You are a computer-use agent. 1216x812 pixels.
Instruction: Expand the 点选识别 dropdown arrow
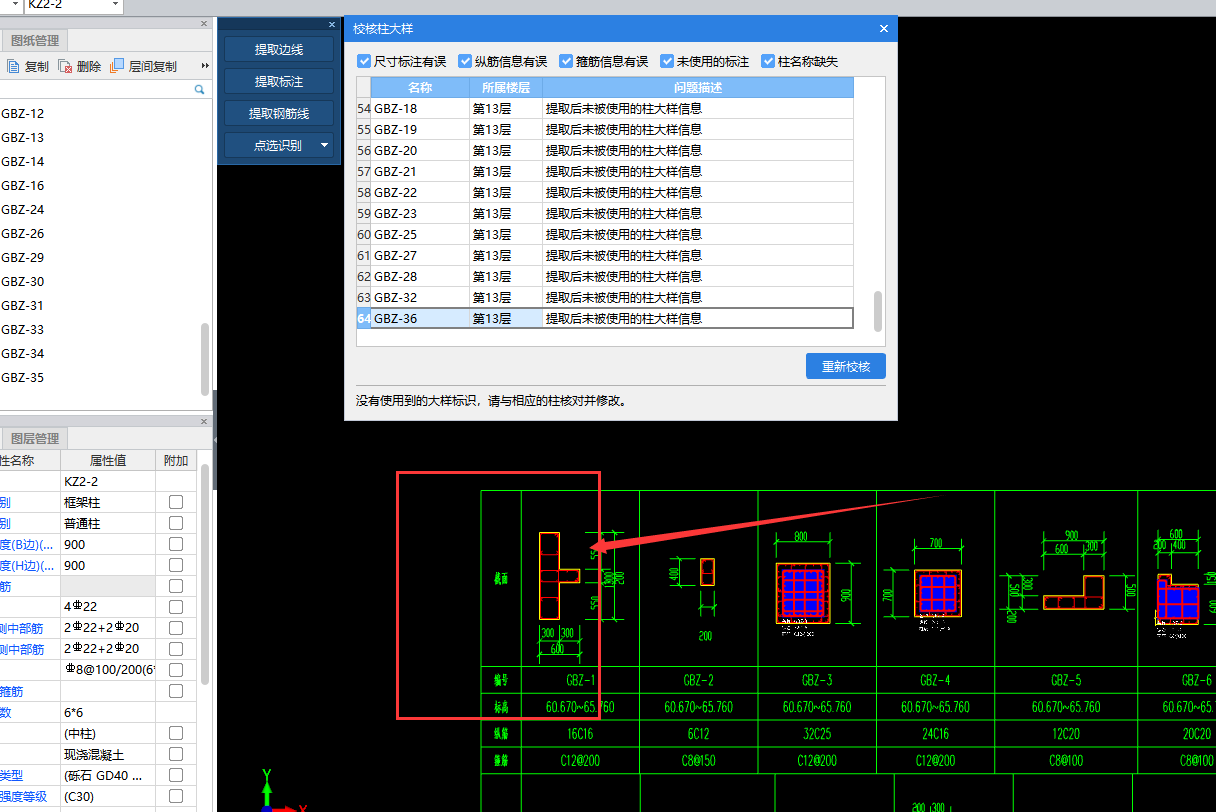tap(325, 146)
